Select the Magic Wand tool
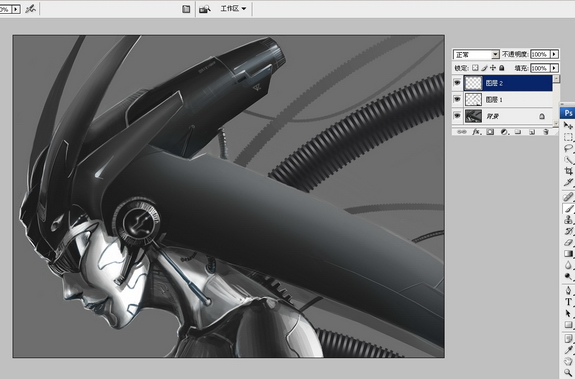Image resolution: width=575 pixels, height=379 pixels. click(568, 160)
